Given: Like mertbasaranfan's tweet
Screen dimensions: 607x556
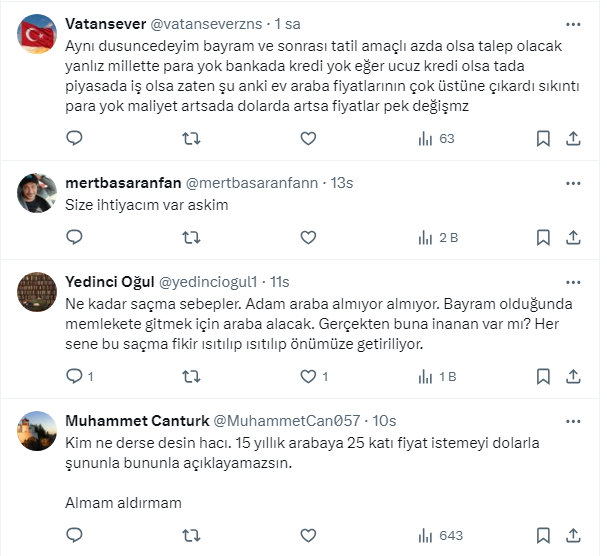Looking at the screenshot, I should pyautogui.click(x=309, y=237).
